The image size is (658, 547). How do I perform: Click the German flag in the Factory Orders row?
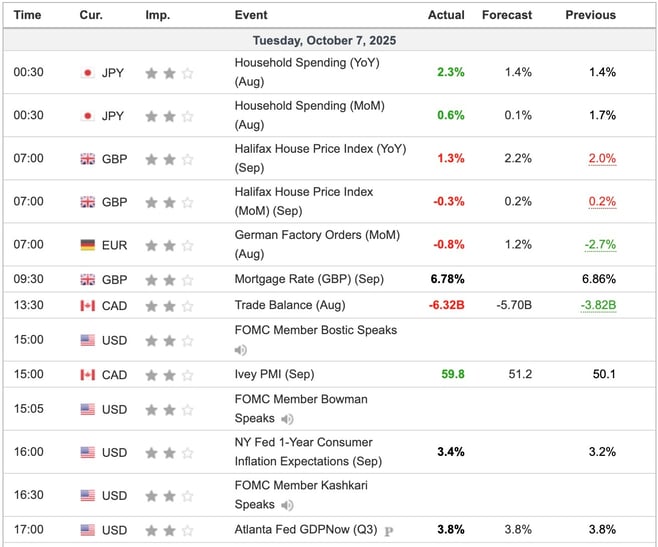click(x=87, y=245)
